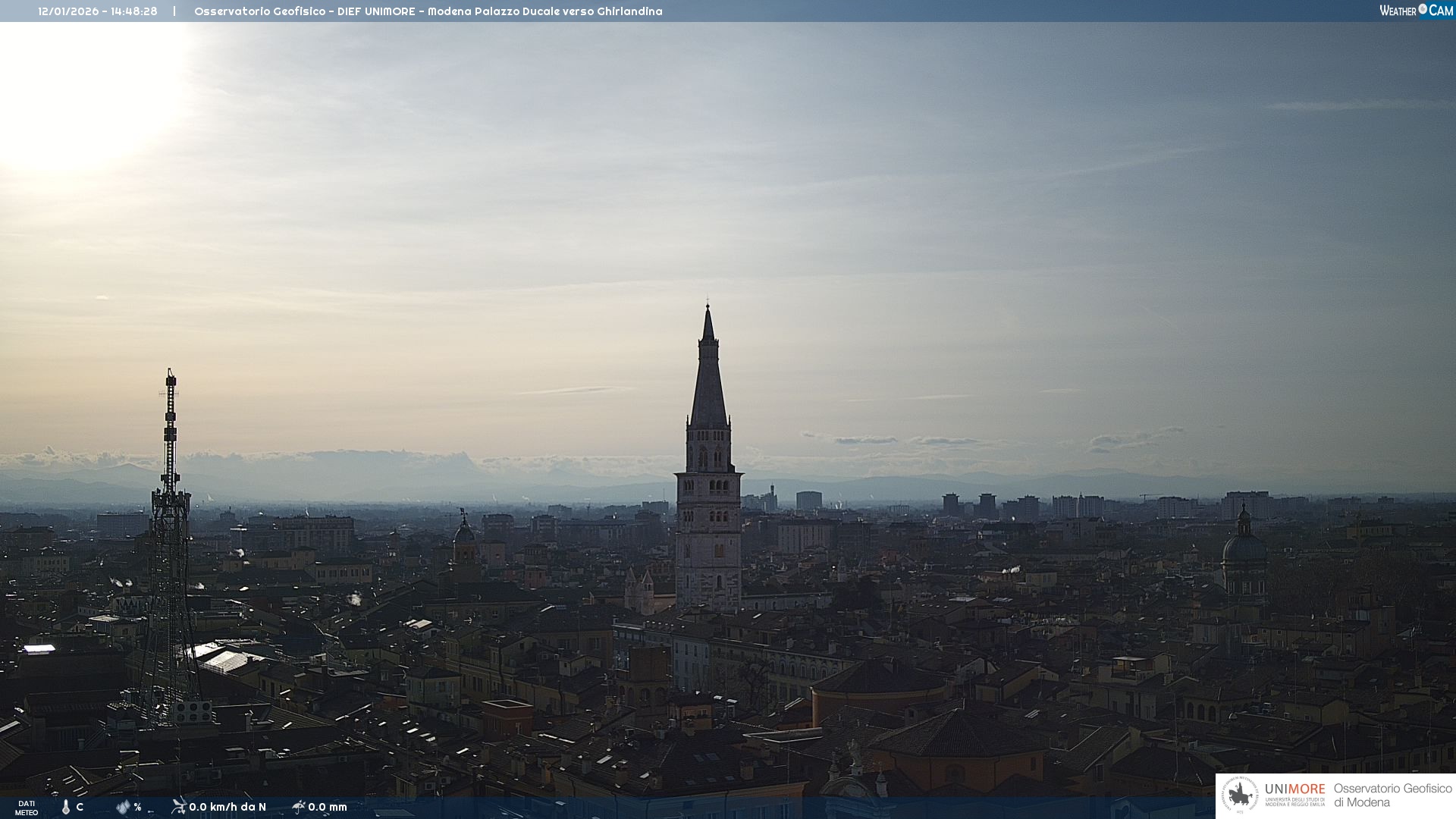Click the date and time stamp
1456x819 pixels.
(x=98, y=11)
